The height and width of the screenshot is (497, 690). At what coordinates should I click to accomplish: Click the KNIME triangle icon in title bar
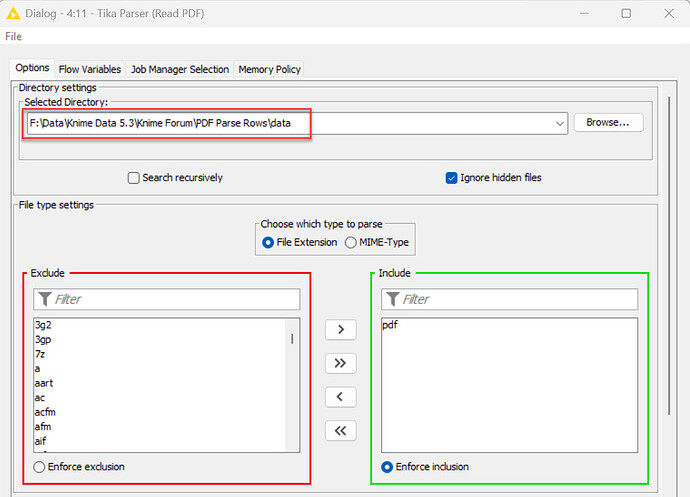(x=13, y=13)
